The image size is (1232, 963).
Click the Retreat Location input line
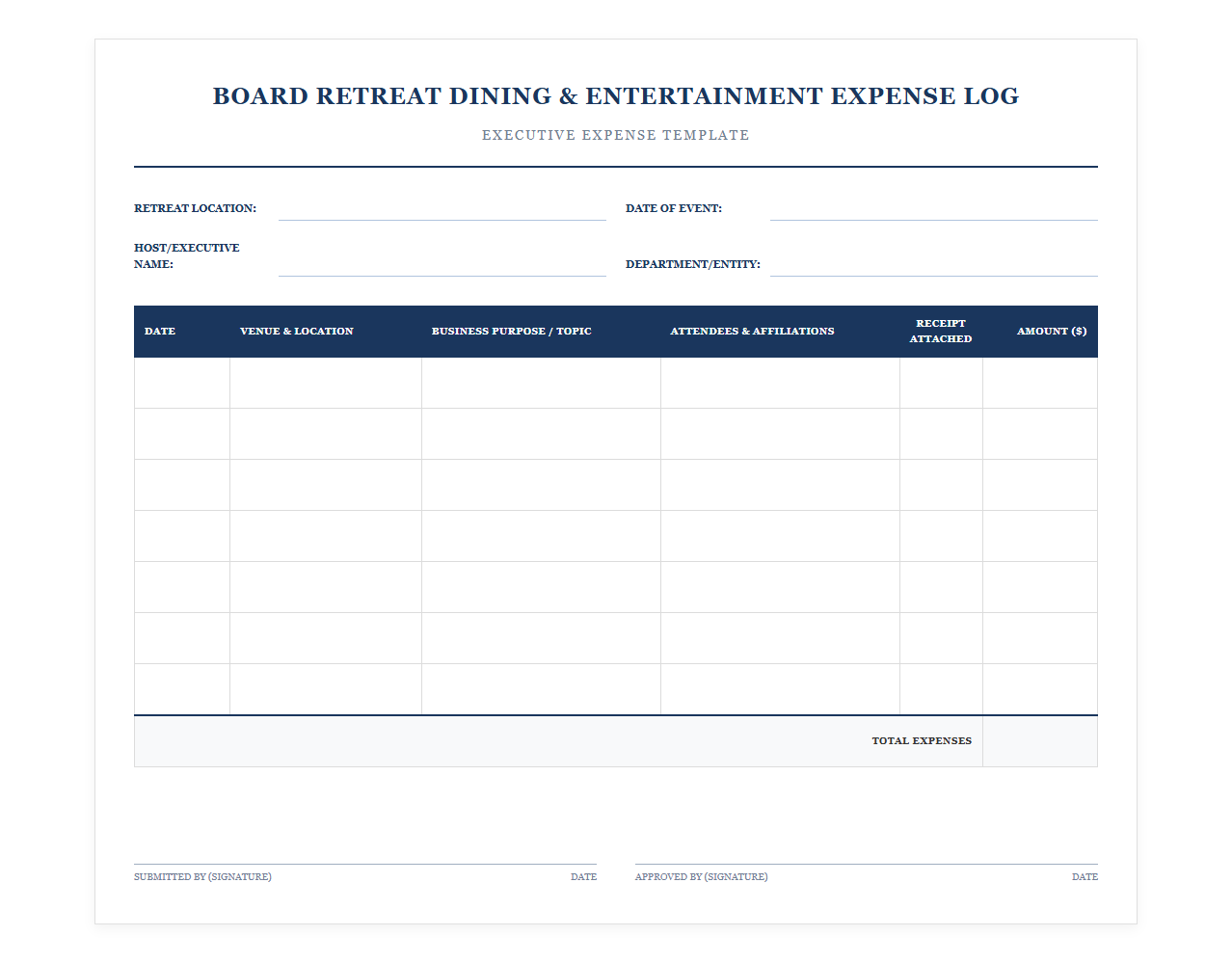click(x=442, y=208)
